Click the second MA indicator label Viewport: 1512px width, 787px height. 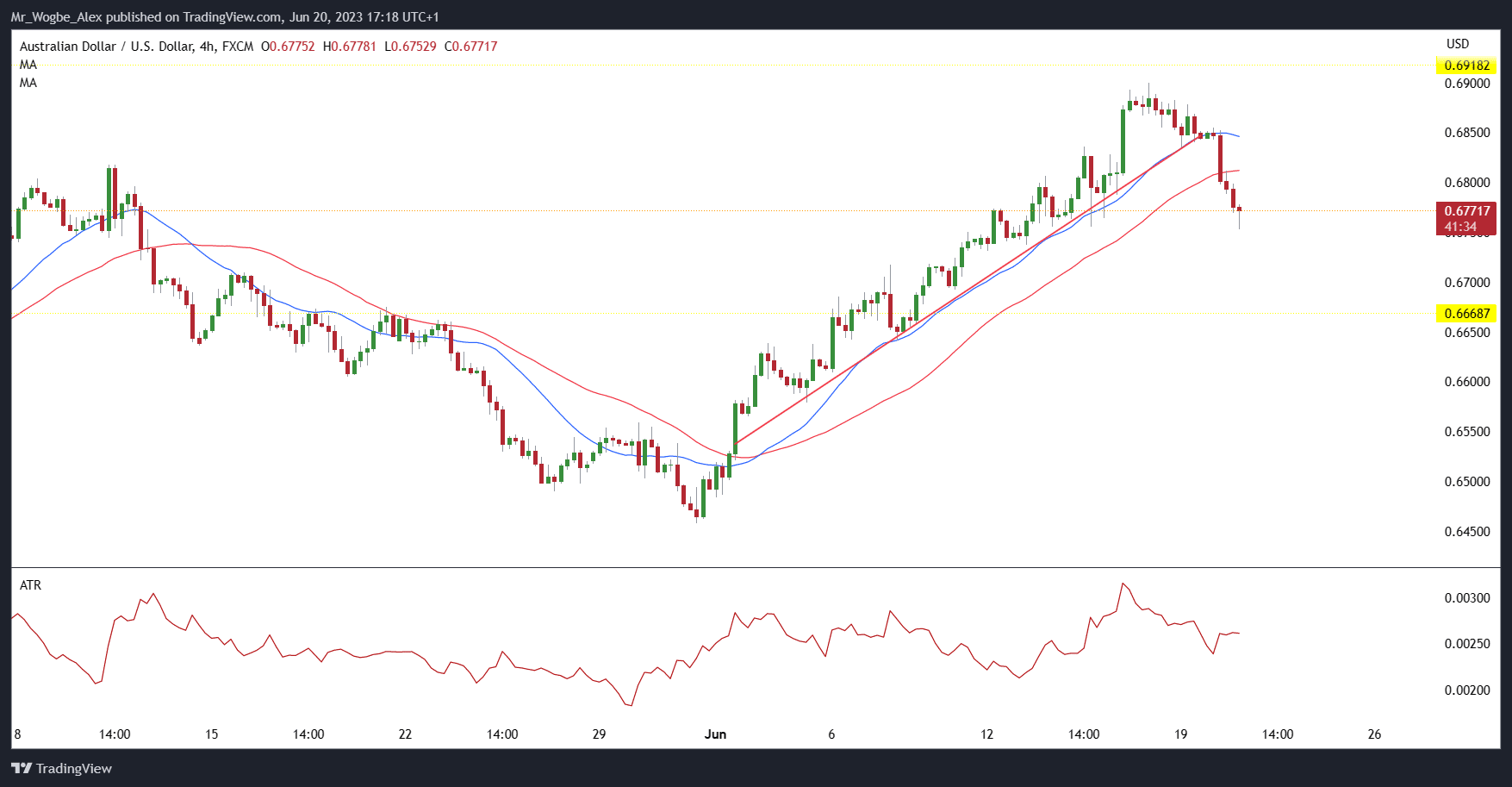(x=28, y=83)
